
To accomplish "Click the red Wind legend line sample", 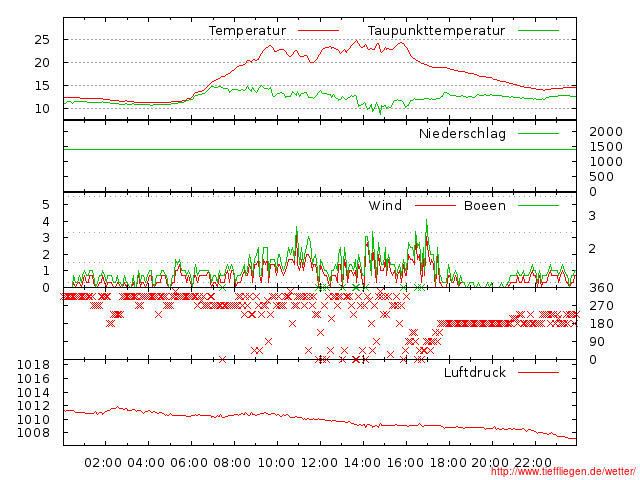I will point(435,205).
